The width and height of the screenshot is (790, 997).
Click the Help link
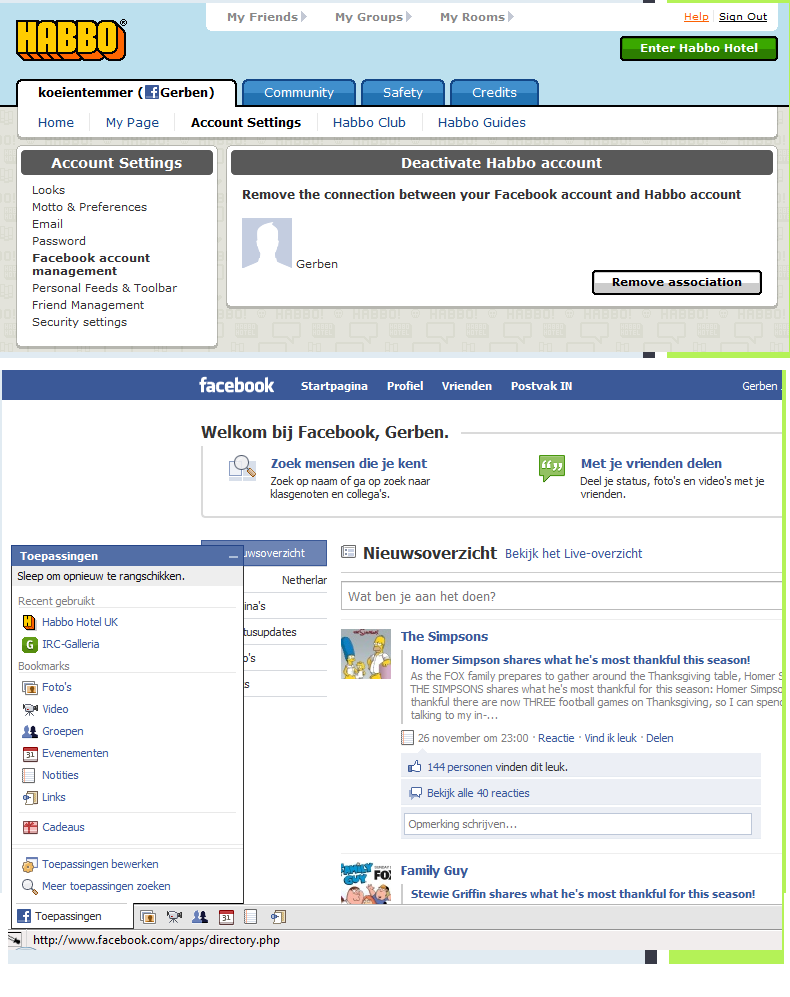pyautogui.click(x=696, y=17)
